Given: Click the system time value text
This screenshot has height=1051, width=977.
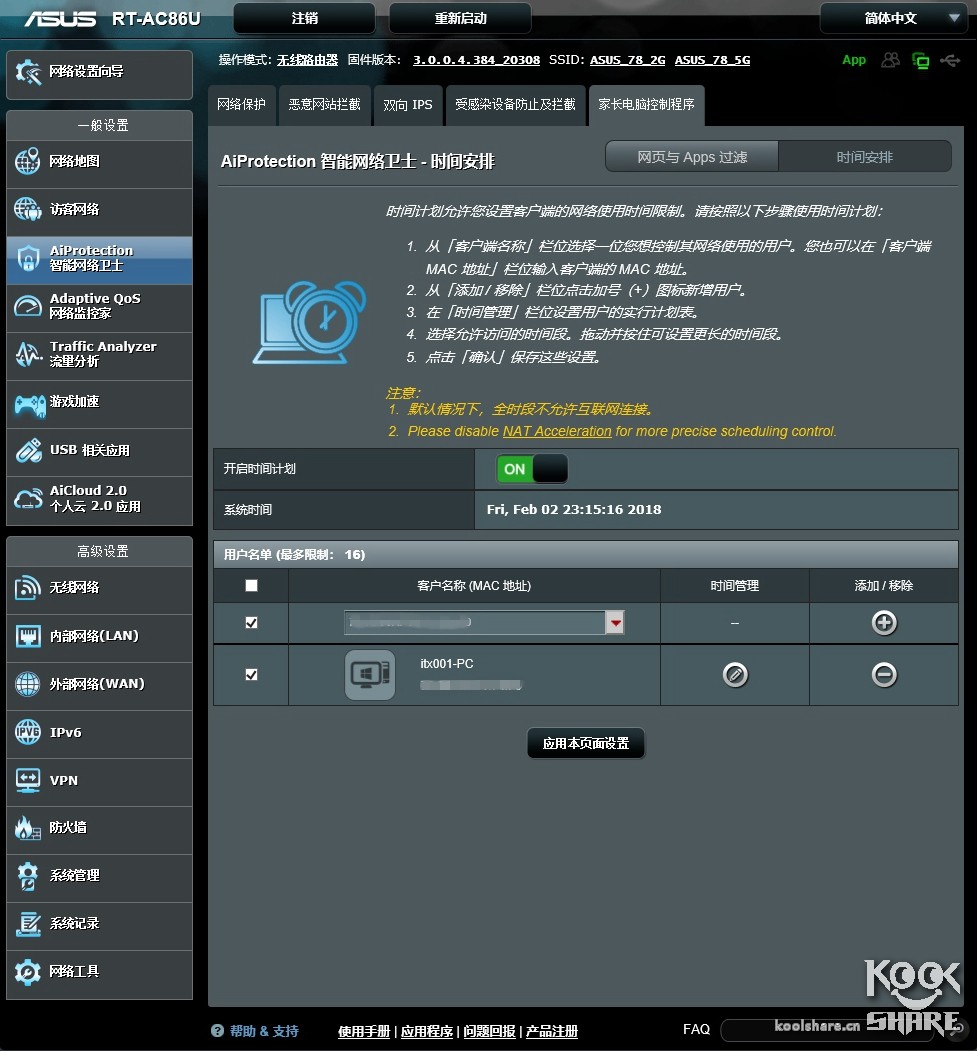Looking at the screenshot, I should pyautogui.click(x=574, y=509).
